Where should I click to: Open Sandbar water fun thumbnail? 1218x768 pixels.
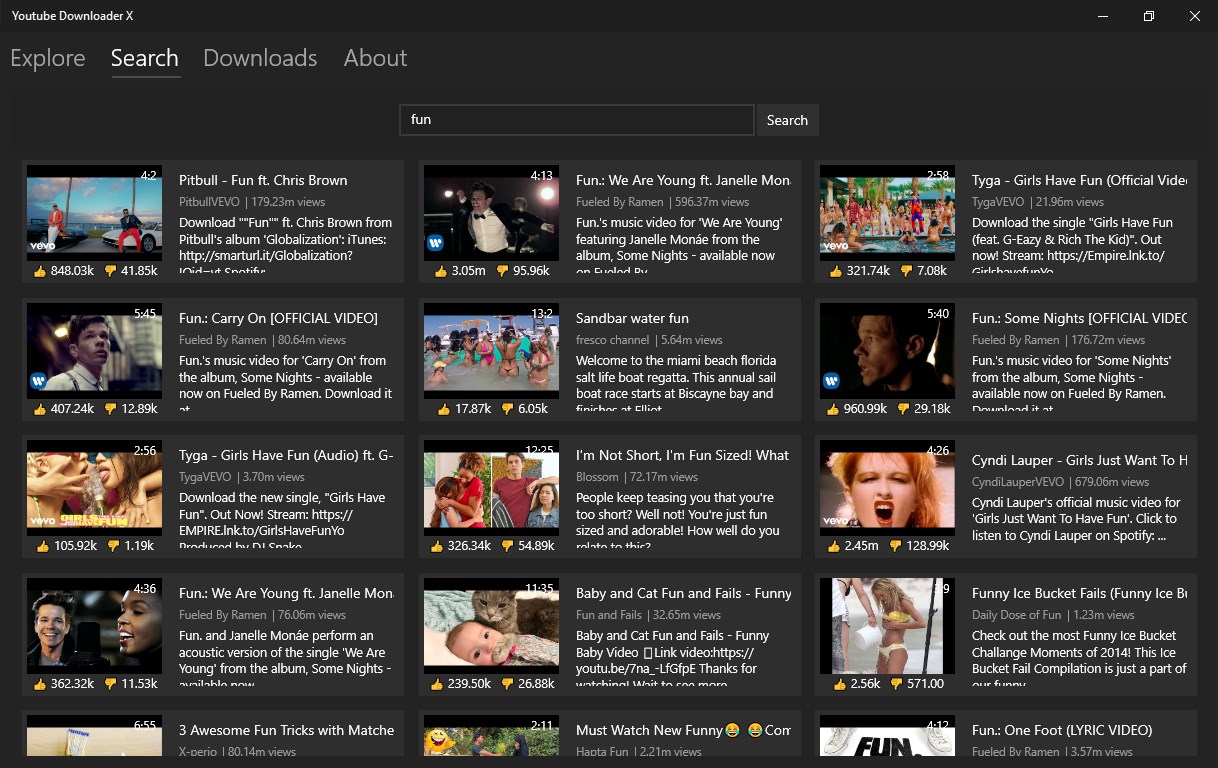click(491, 351)
